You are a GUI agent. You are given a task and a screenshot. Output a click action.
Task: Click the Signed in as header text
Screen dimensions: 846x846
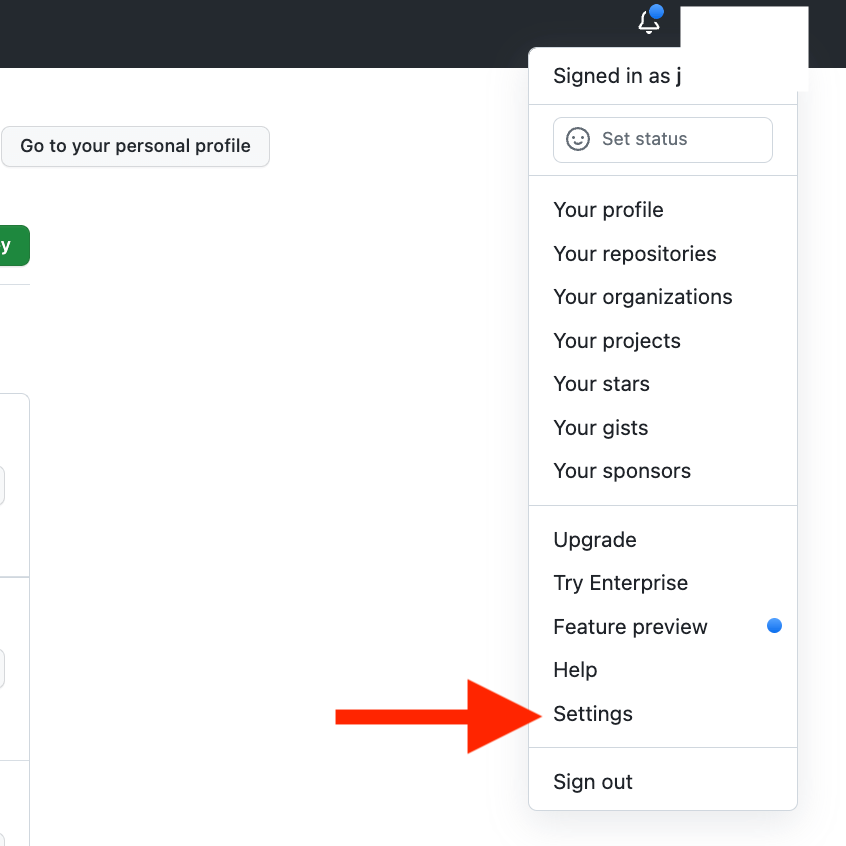coord(617,76)
